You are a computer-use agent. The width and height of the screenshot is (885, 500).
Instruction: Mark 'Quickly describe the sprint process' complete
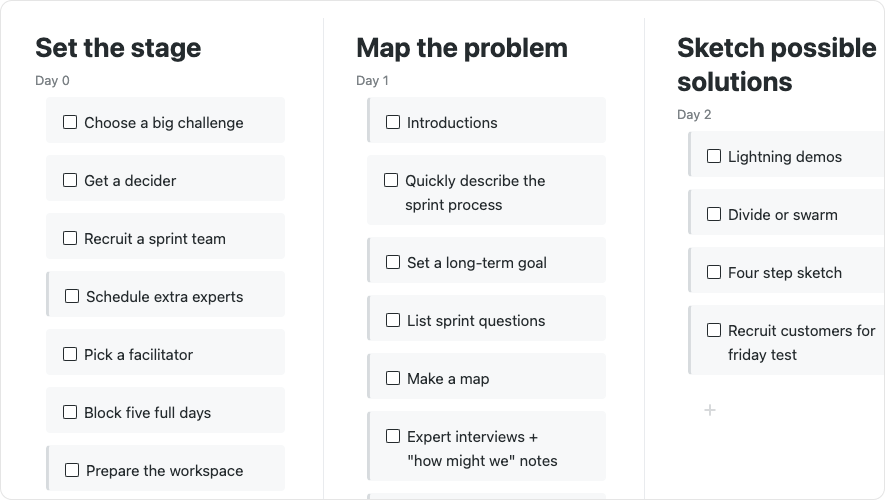(x=391, y=180)
